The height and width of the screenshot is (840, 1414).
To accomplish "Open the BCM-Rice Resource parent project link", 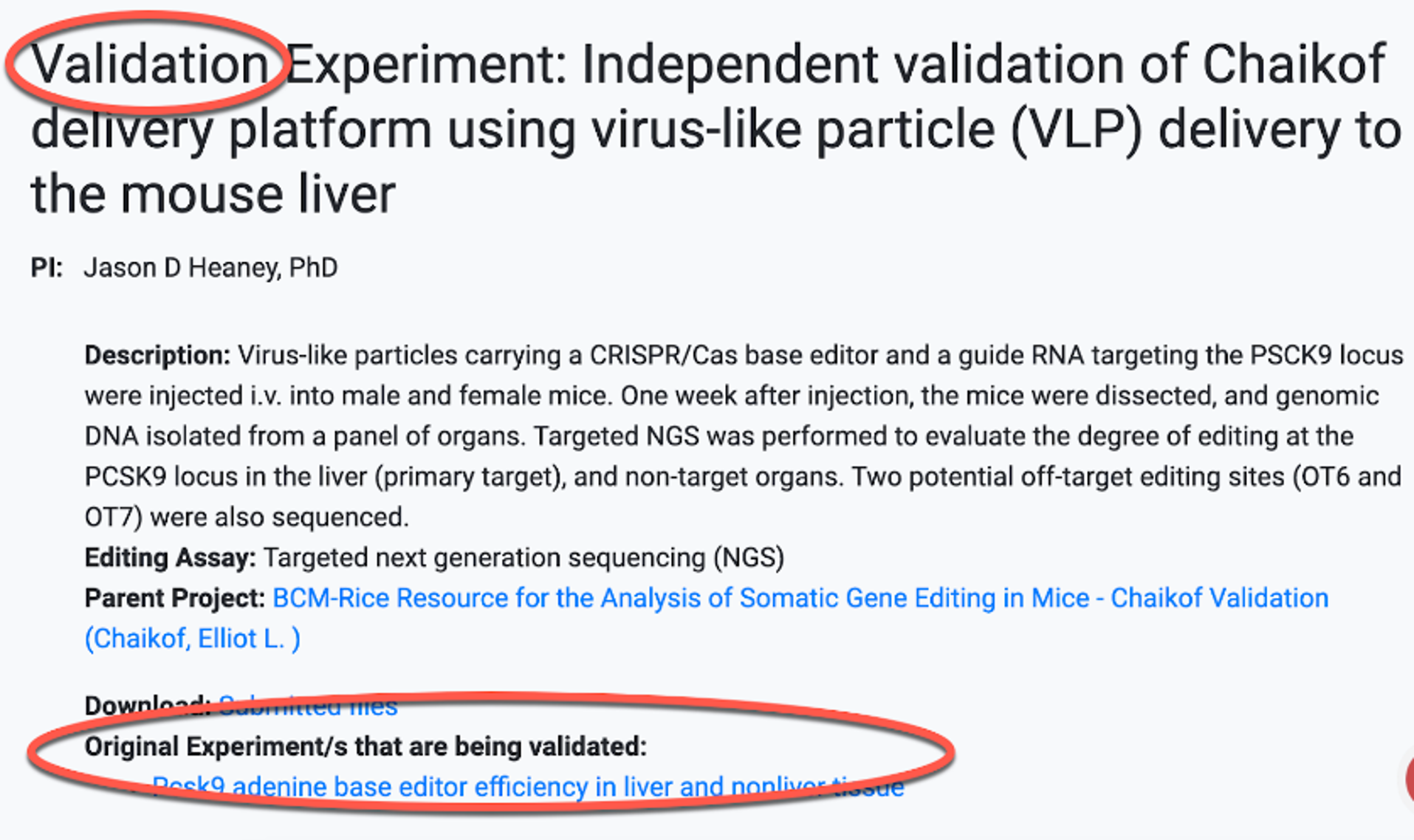I will click(800, 598).
